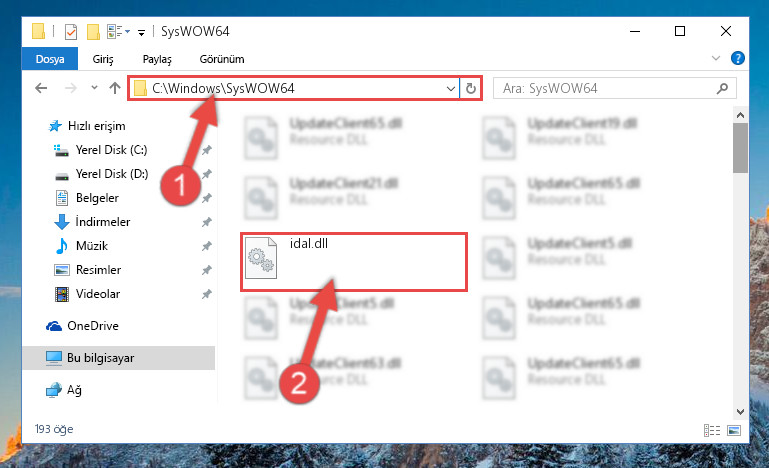Open the Görünüm ribbon tab
Screen dimensions: 769x468
(222, 59)
